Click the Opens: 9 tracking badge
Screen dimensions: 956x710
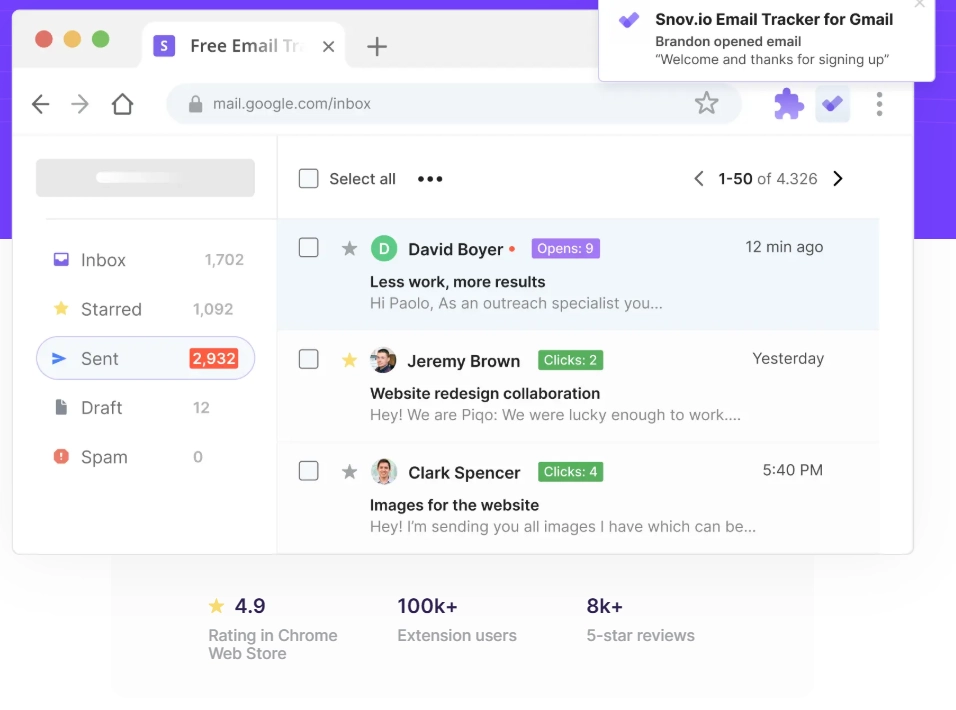[x=565, y=248]
